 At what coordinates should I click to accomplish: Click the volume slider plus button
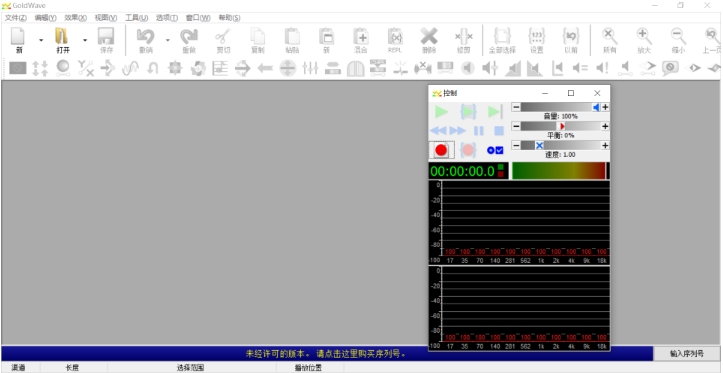[x=605, y=107]
